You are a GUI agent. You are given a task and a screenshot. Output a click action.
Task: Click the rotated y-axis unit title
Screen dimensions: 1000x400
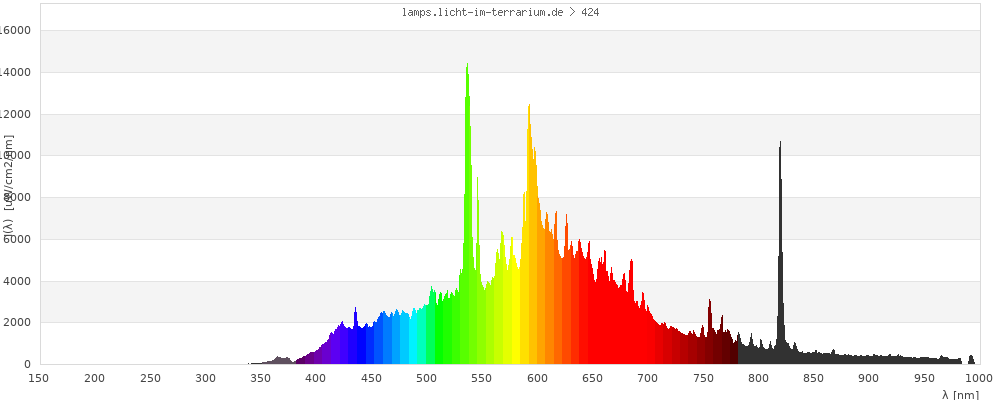point(8,190)
